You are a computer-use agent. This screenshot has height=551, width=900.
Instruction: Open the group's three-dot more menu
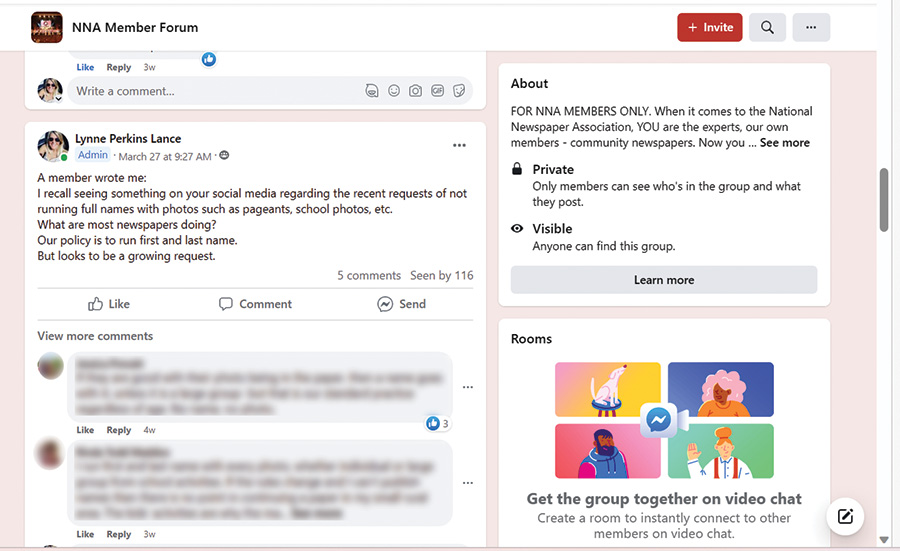[811, 28]
